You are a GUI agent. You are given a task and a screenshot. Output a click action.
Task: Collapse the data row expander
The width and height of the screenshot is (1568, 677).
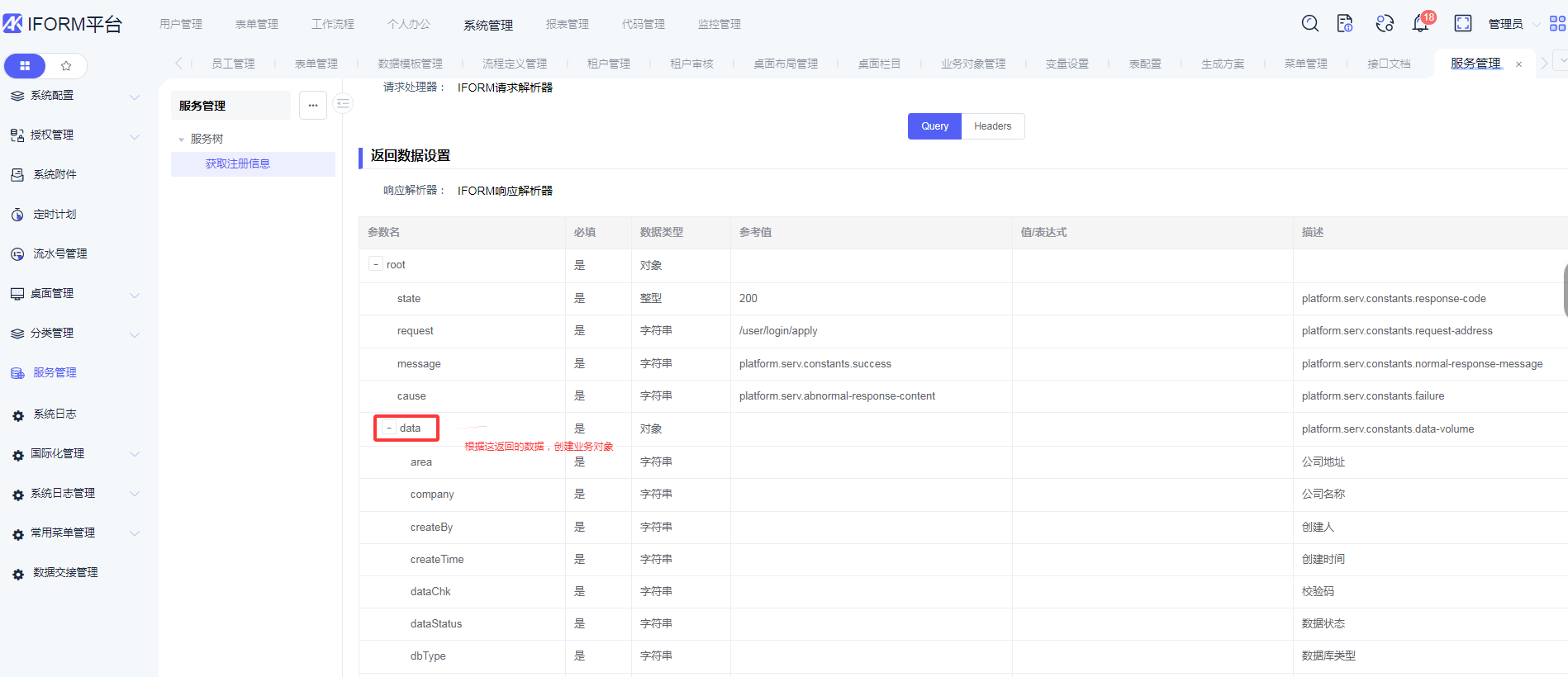[x=389, y=428]
